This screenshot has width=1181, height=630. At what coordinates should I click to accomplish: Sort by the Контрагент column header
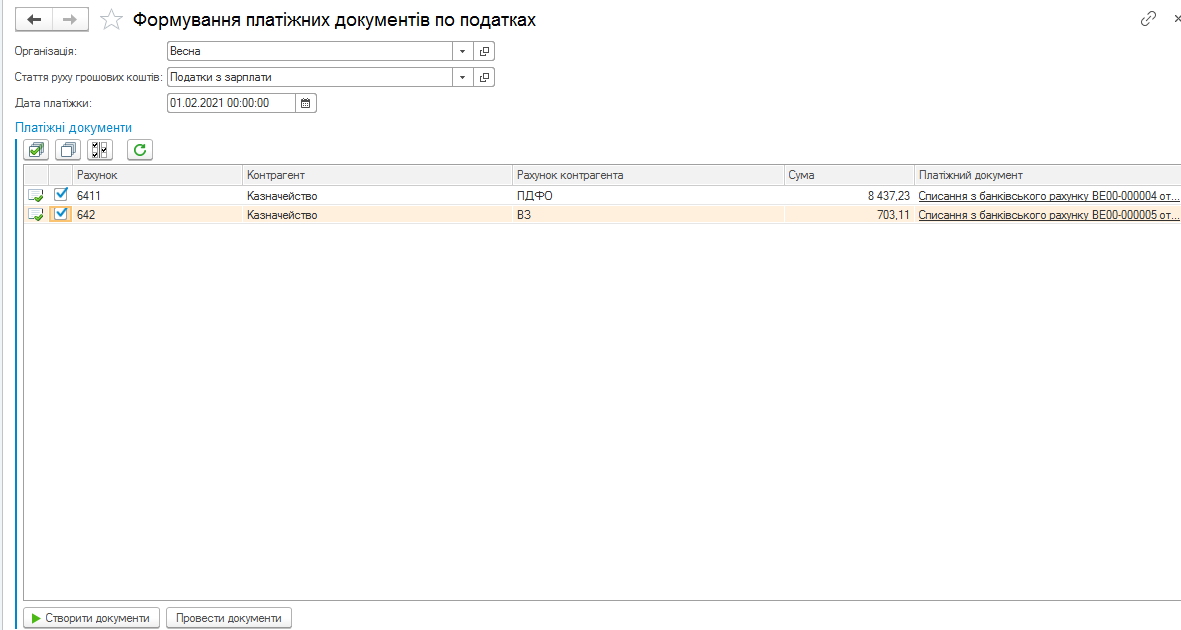click(x=377, y=175)
